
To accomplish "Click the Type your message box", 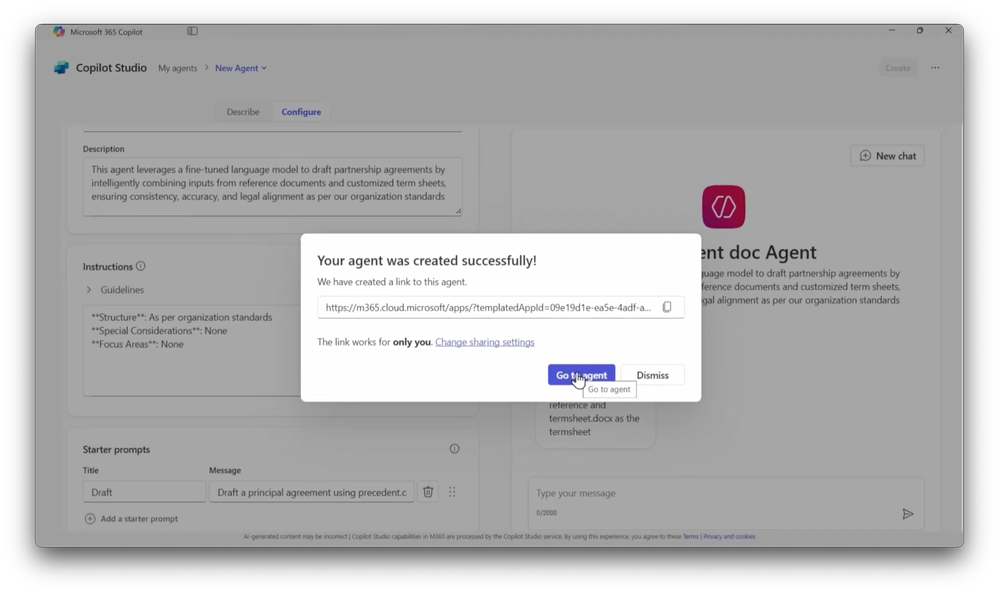I will [x=726, y=502].
